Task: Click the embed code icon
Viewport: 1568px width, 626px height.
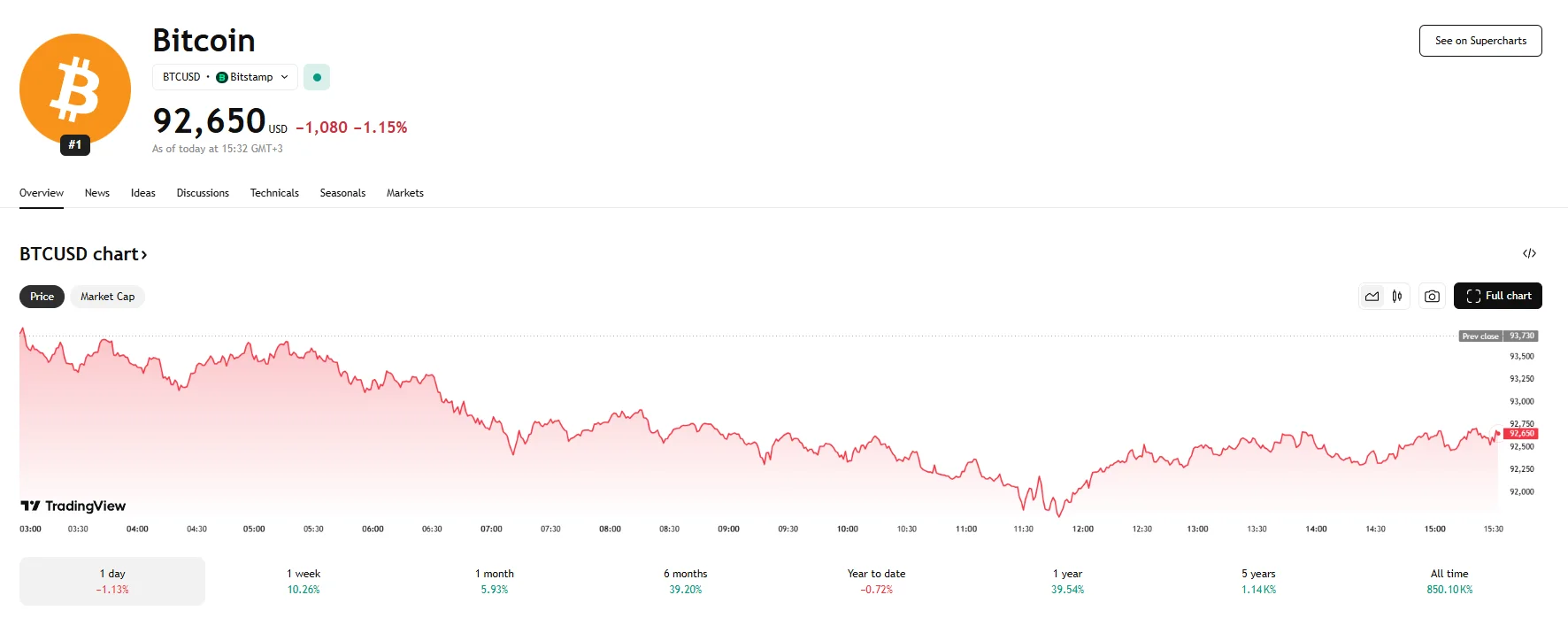Action: [1529, 254]
